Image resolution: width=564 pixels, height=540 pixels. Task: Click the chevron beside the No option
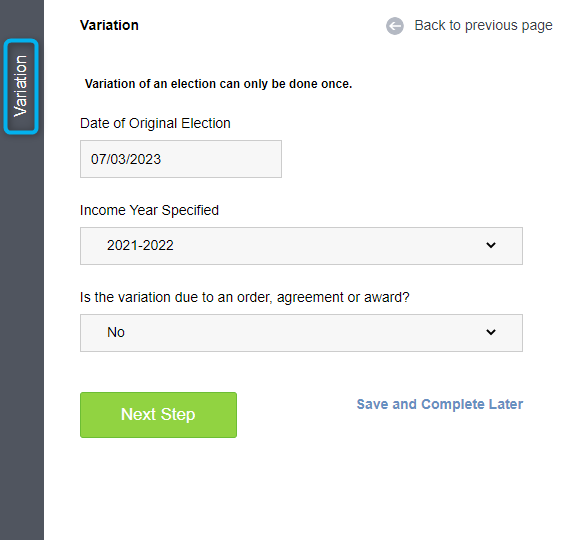(491, 332)
